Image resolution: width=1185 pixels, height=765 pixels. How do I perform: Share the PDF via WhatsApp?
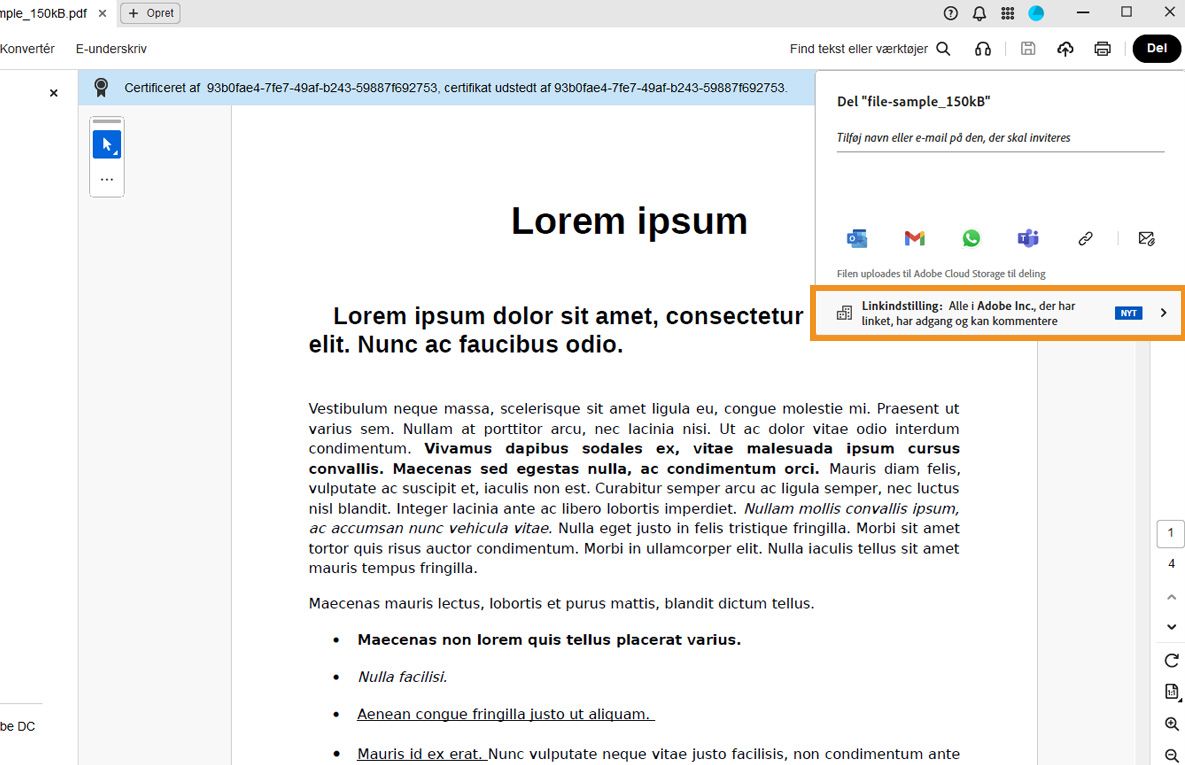(971, 238)
